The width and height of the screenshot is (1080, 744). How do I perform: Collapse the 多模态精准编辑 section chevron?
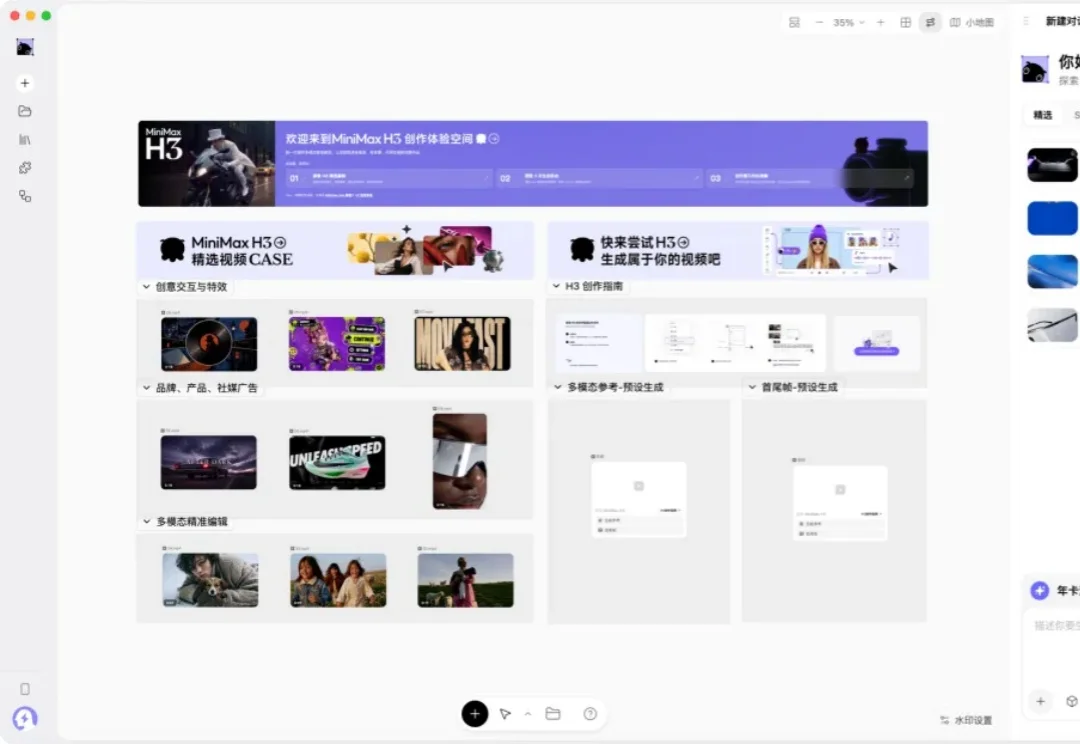[146, 521]
